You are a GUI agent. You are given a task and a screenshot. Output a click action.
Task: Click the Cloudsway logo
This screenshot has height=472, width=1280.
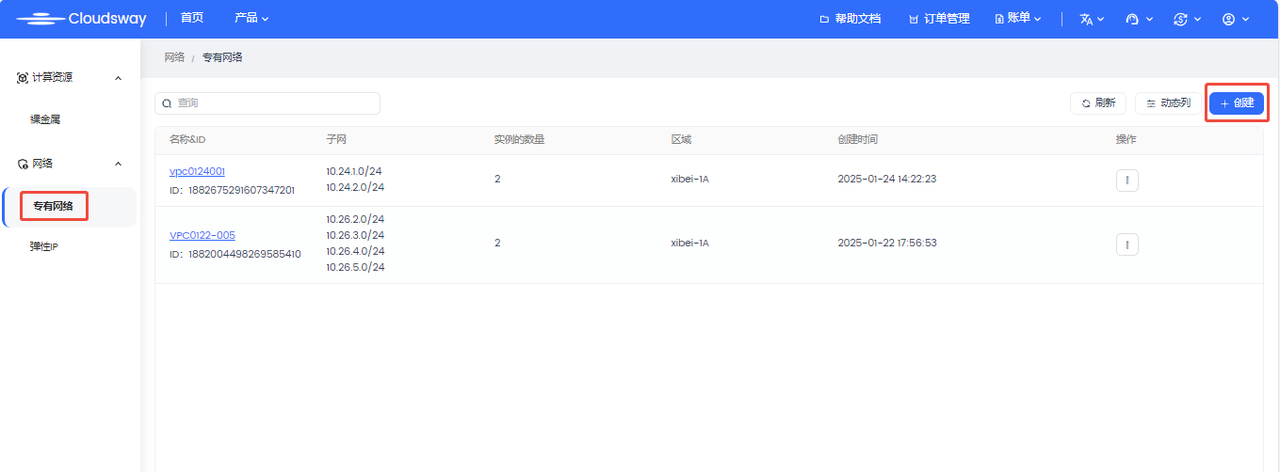(82, 19)
